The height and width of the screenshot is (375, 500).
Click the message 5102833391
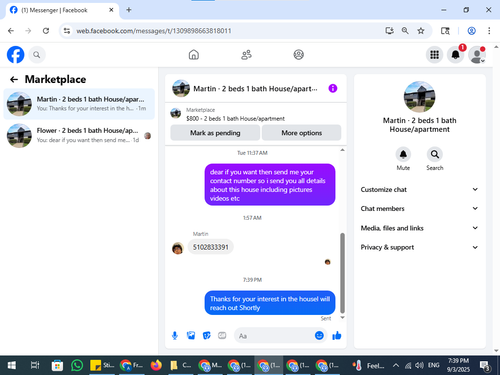[211, 247]
